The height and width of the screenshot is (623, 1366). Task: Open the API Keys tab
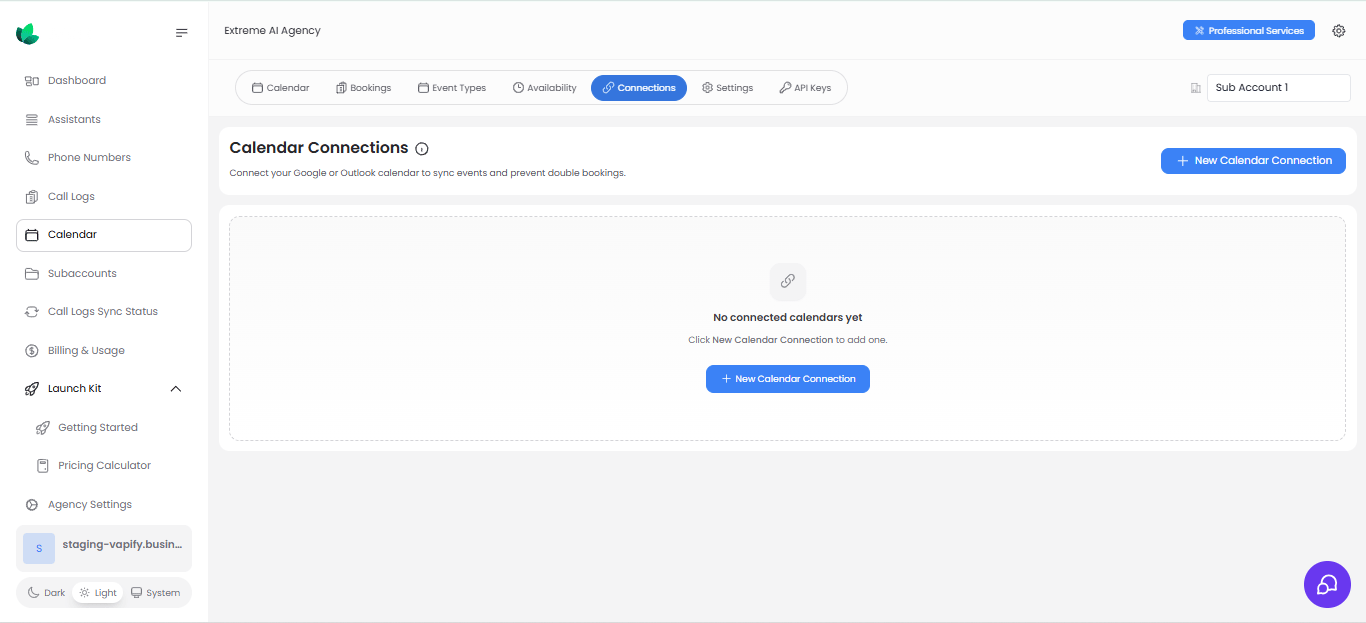click(x=805, y=88)
